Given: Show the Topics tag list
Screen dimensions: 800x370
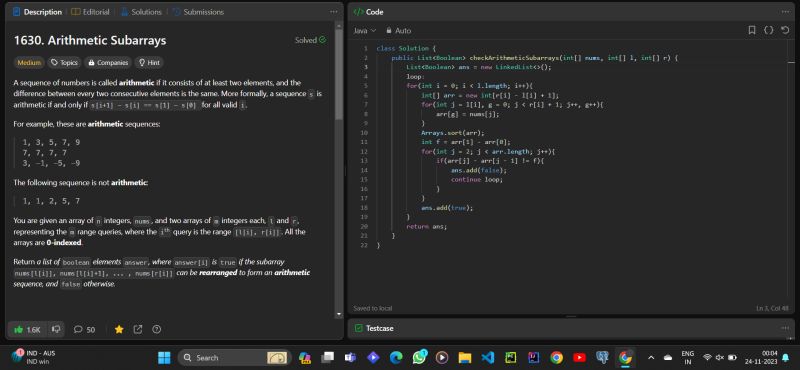Looking at the screenshot, I should coord(64,63).
